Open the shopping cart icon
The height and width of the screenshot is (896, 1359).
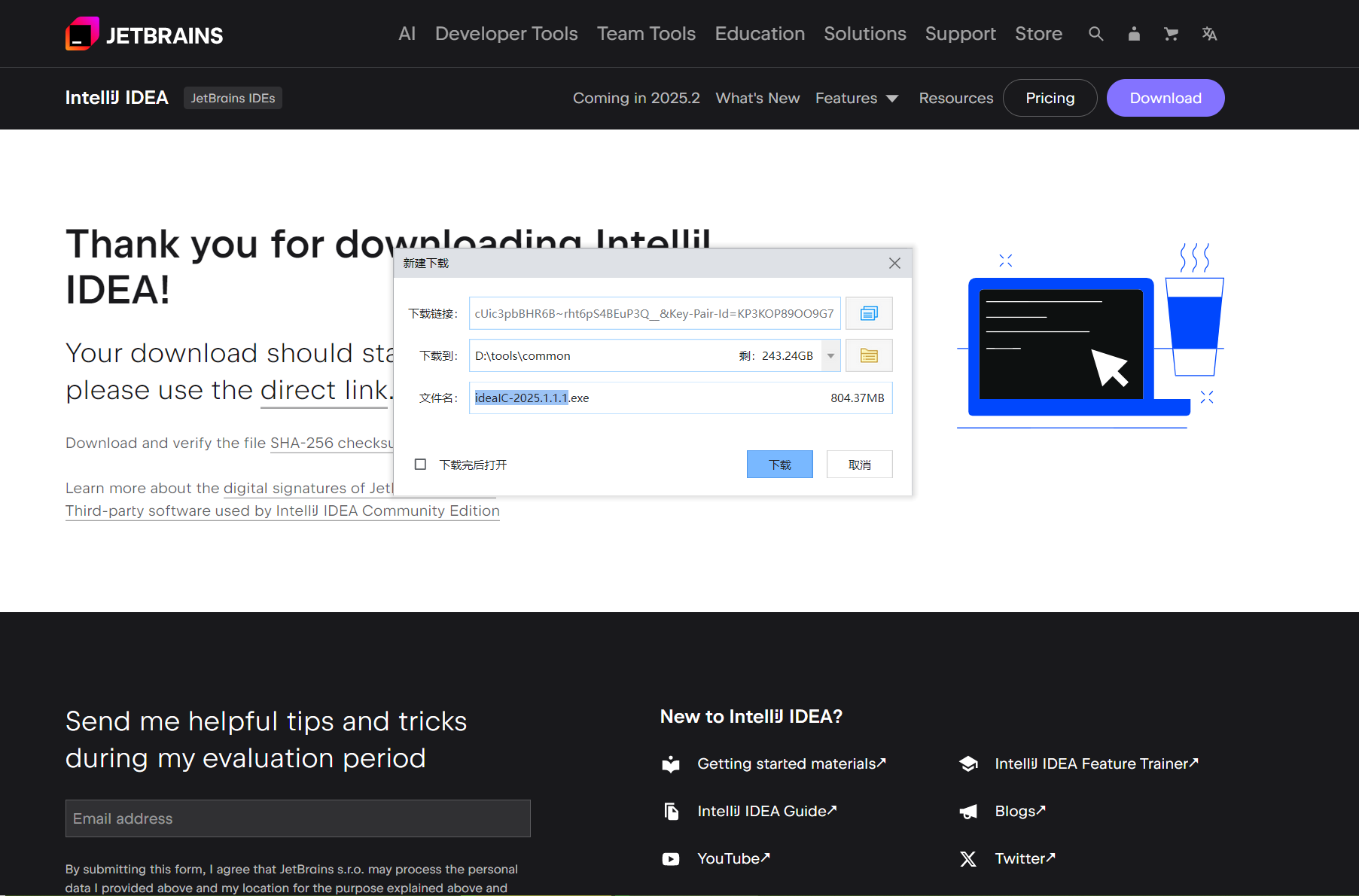[1171, 34]
